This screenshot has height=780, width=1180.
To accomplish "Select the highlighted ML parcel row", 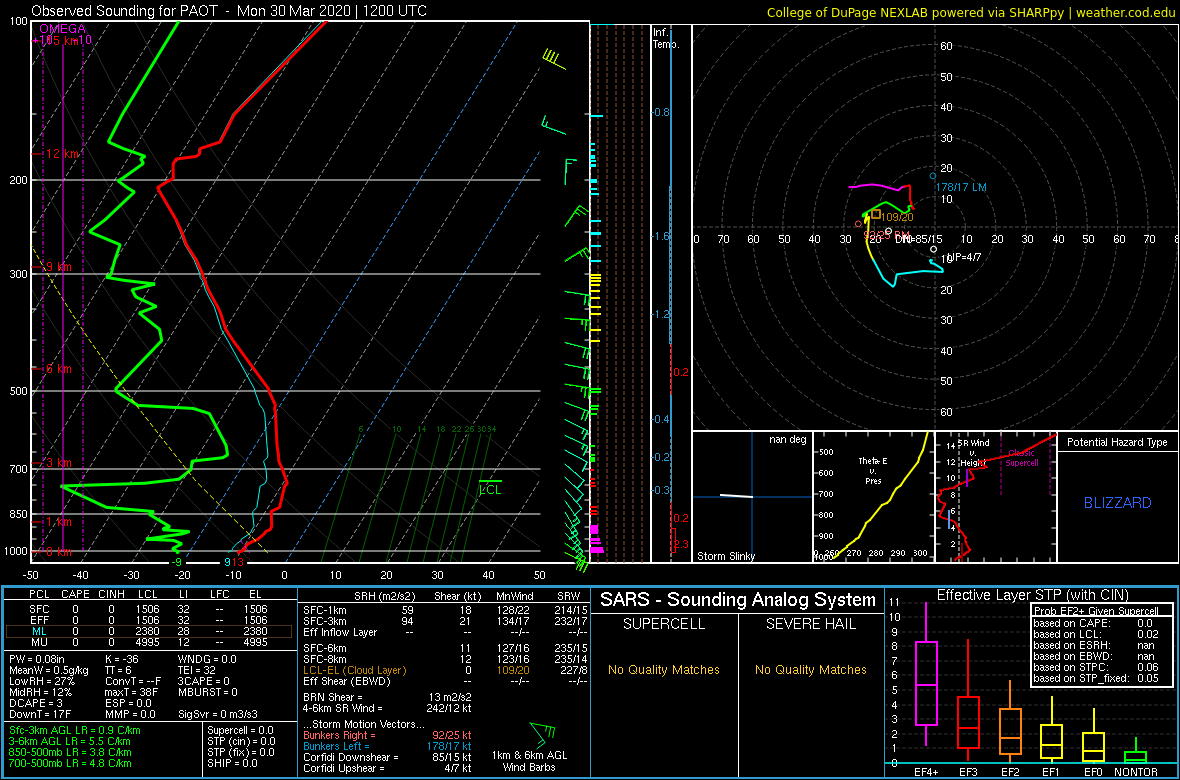I will (149, 631).
